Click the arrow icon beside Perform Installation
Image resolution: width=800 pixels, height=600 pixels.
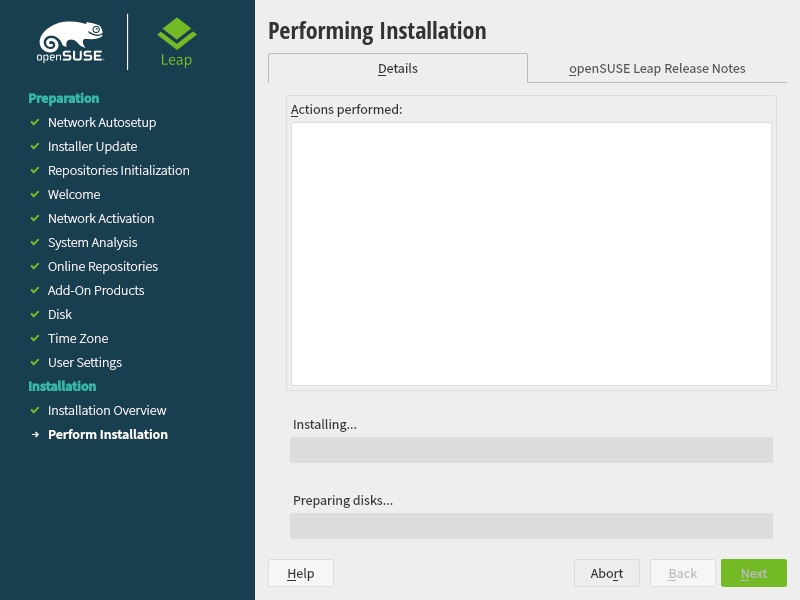(x=35, y=435)
